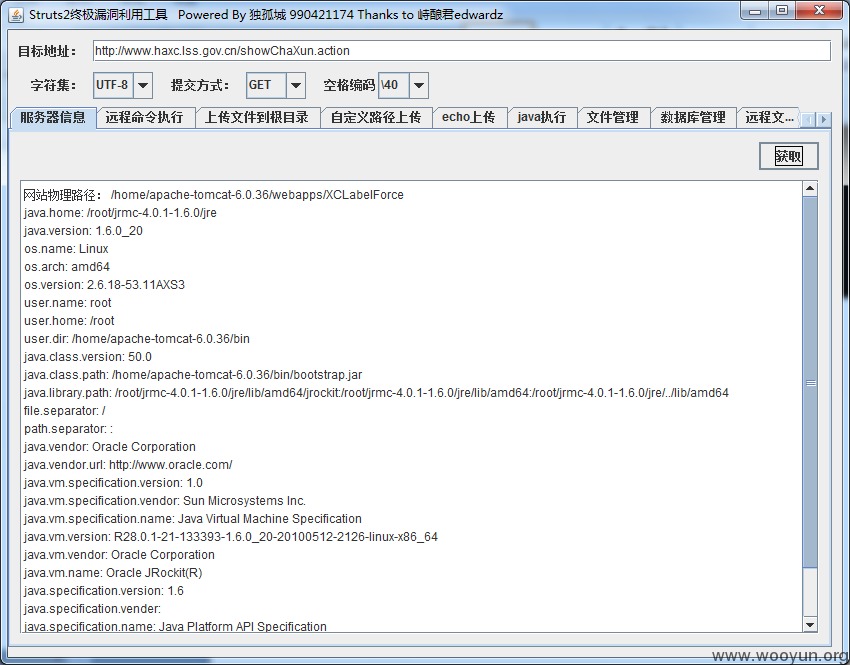Screen dimensions: 850x665
Task: Click the java.class.path bootstrap.jar line
Action: (193, 375)
